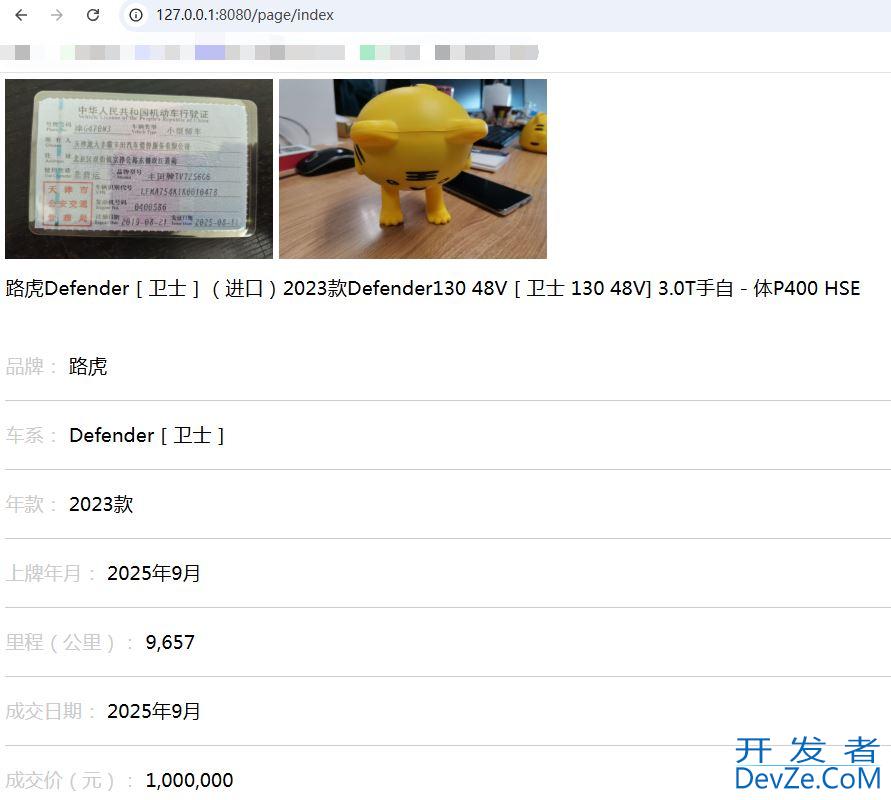The image size is (891, 800).
Task: Click the browser forward arrow
Action: coord(57,15)
